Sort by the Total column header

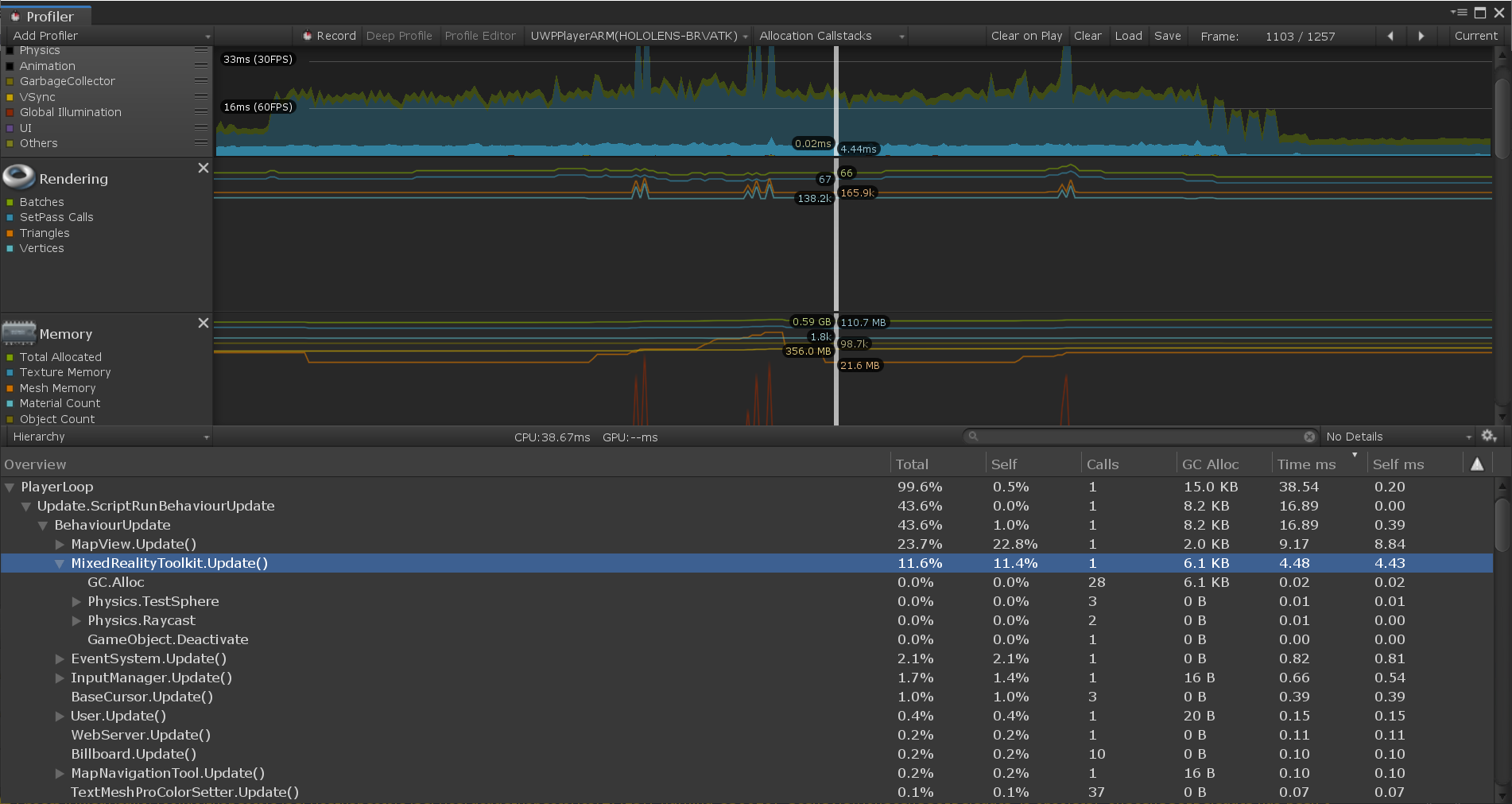pos(938,464)
